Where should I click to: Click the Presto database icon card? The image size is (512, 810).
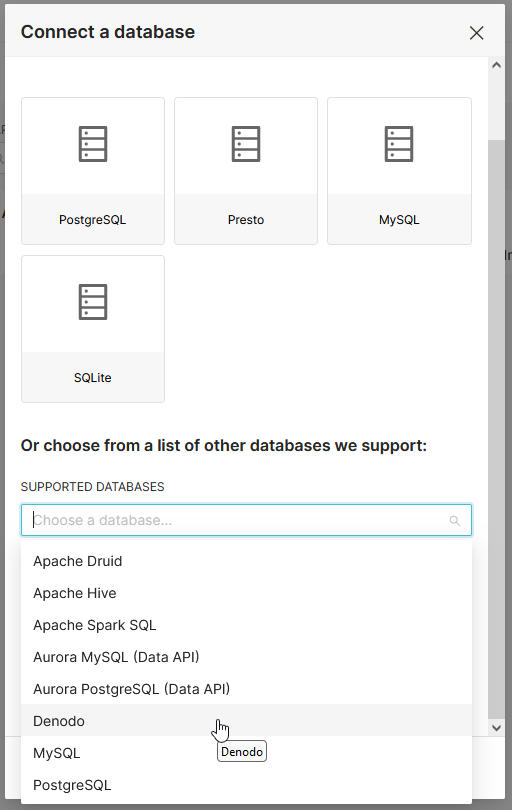[x=246, y=171]
